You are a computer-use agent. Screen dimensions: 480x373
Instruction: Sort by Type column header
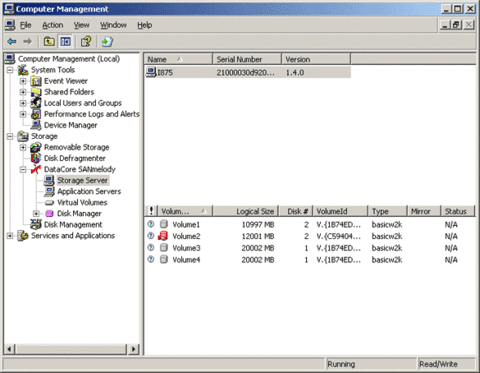388,211
